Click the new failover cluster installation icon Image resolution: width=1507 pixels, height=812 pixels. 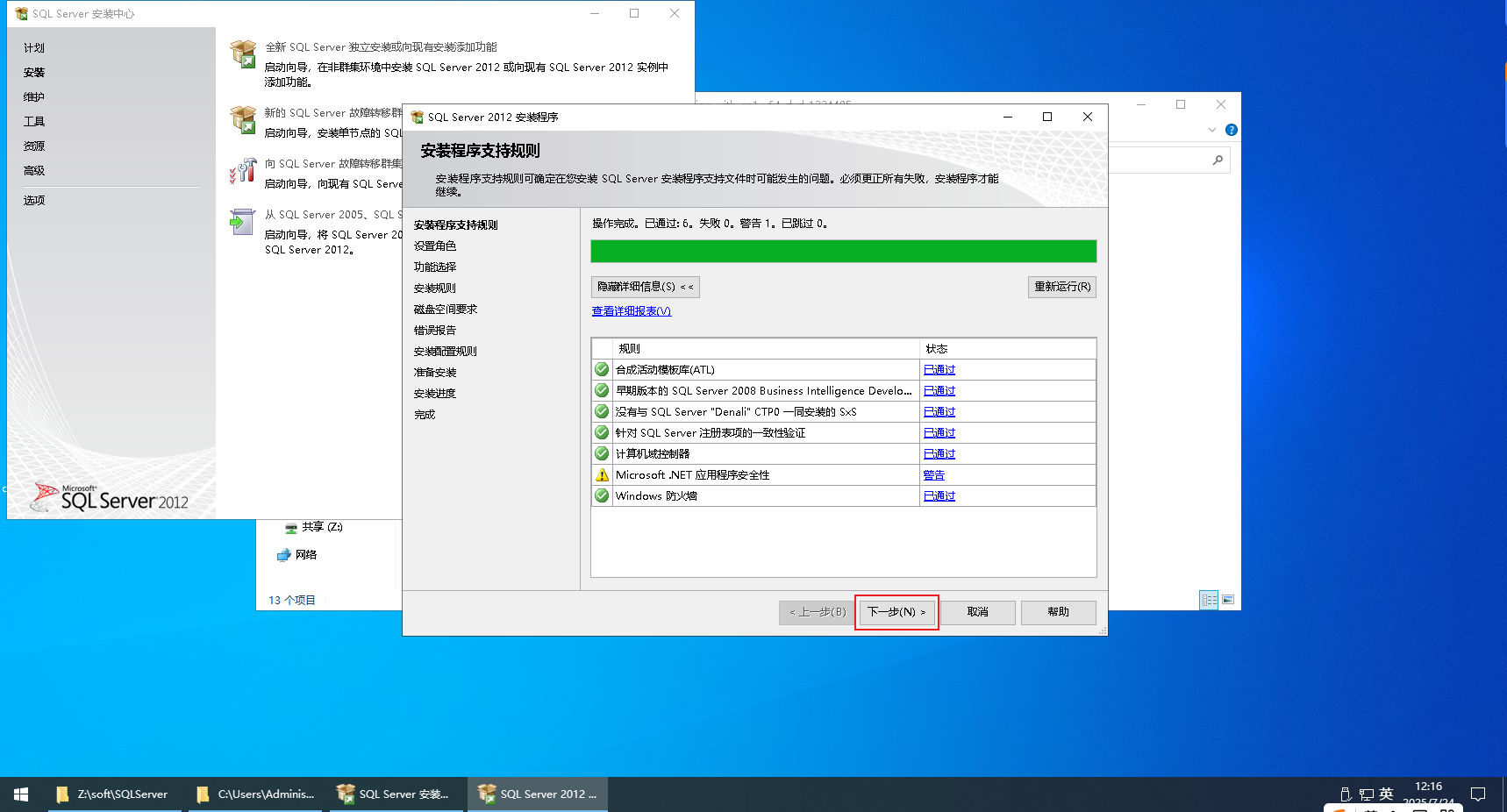[x=243, y=119]
